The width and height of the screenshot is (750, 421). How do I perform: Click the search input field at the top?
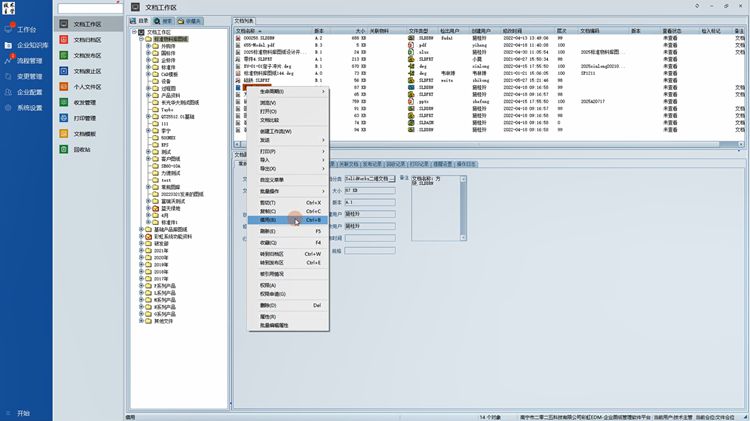(90, 8)
